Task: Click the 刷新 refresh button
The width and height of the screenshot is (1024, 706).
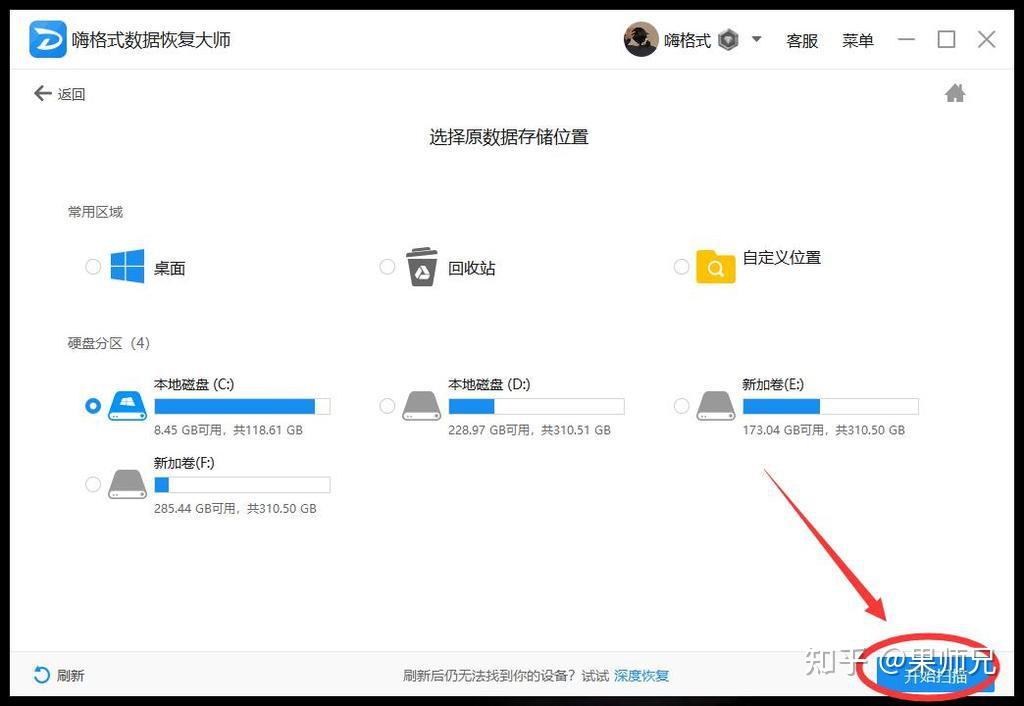Action: [59, 675]
